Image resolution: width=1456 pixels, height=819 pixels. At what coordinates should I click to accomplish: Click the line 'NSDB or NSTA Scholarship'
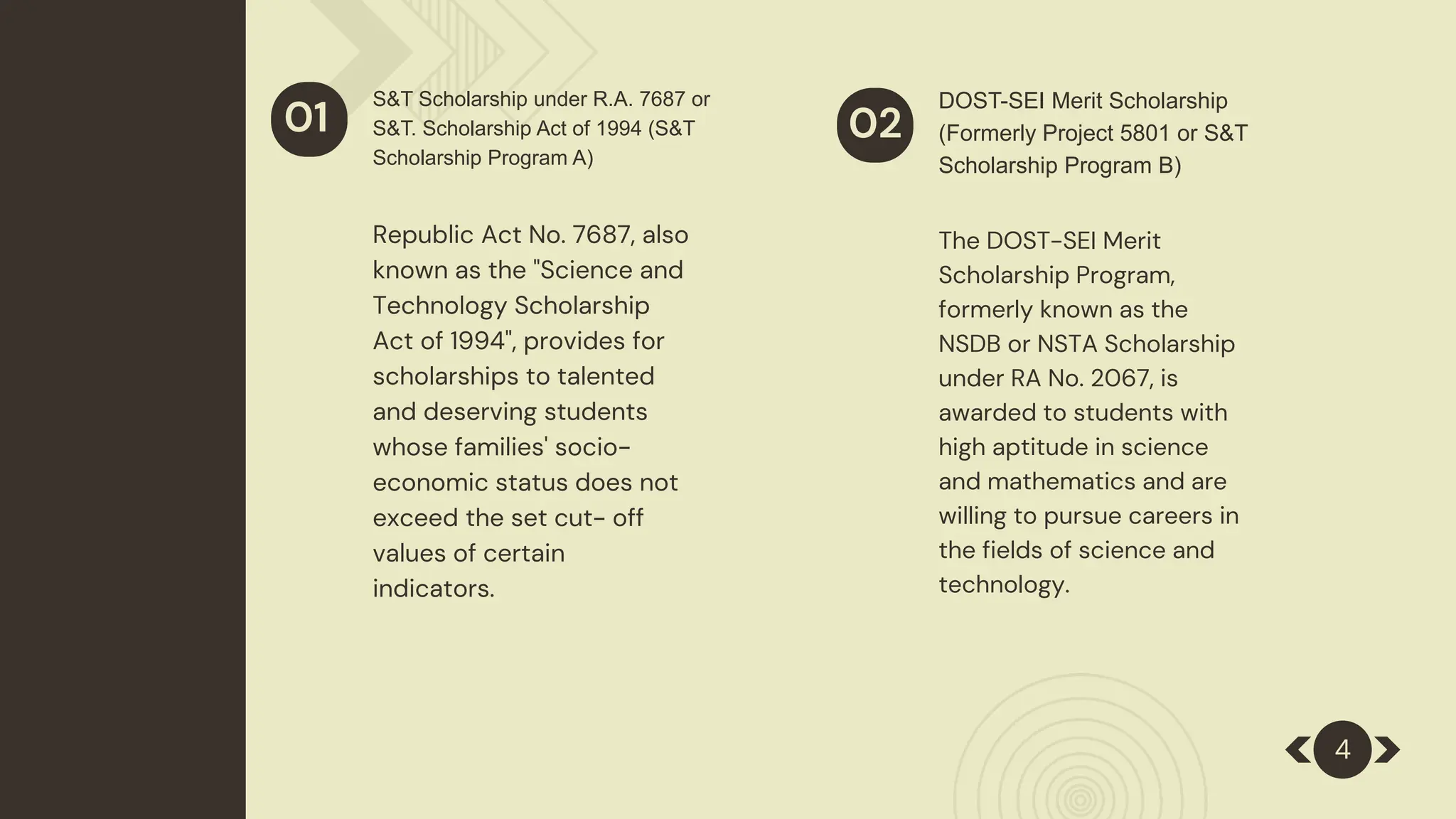click(x=1086, y=344)
